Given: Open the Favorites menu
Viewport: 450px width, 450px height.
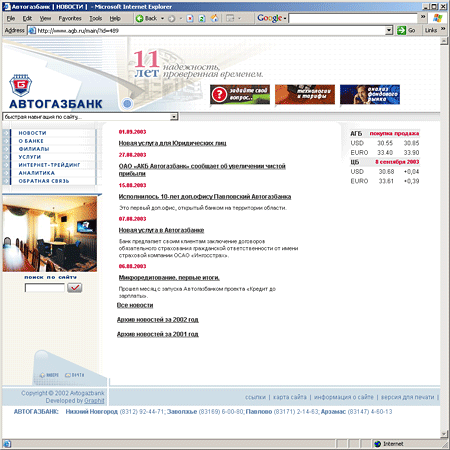Looking at the screenshot, I should tap(70, 18).
